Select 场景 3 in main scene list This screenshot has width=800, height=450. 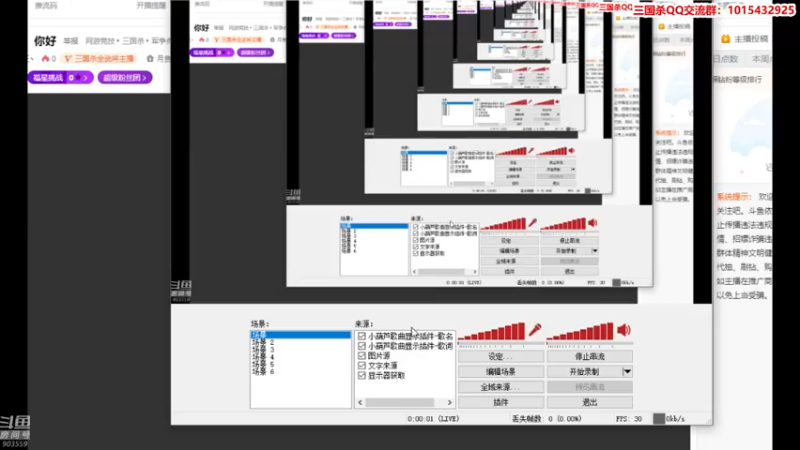click(x=263, y=349)
